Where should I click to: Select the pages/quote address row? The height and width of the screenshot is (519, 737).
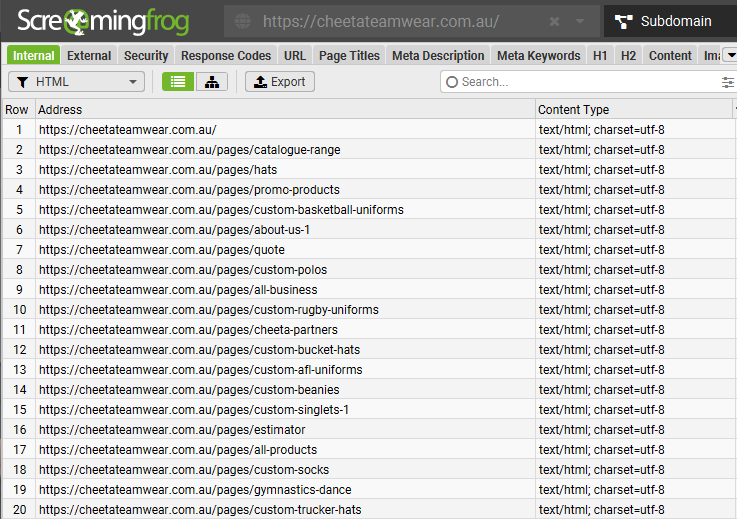click(285, 250)
